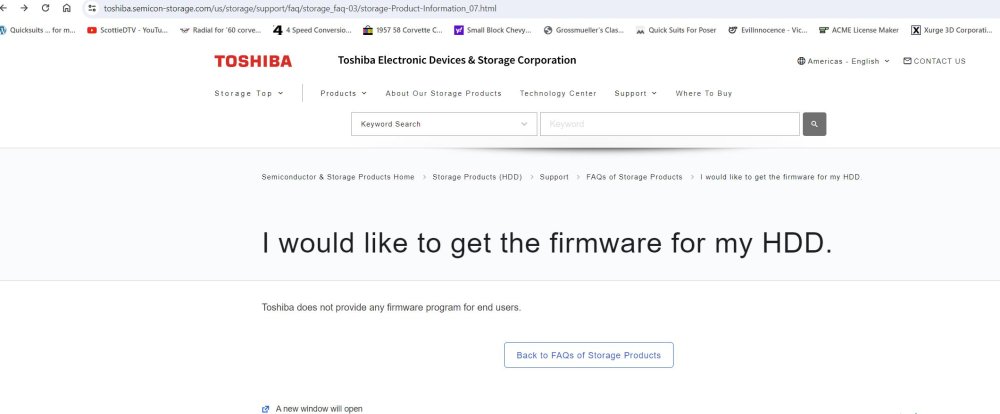Expand the Storage Top menu
The image size is (1000, 414).
(x=249, y=93)
